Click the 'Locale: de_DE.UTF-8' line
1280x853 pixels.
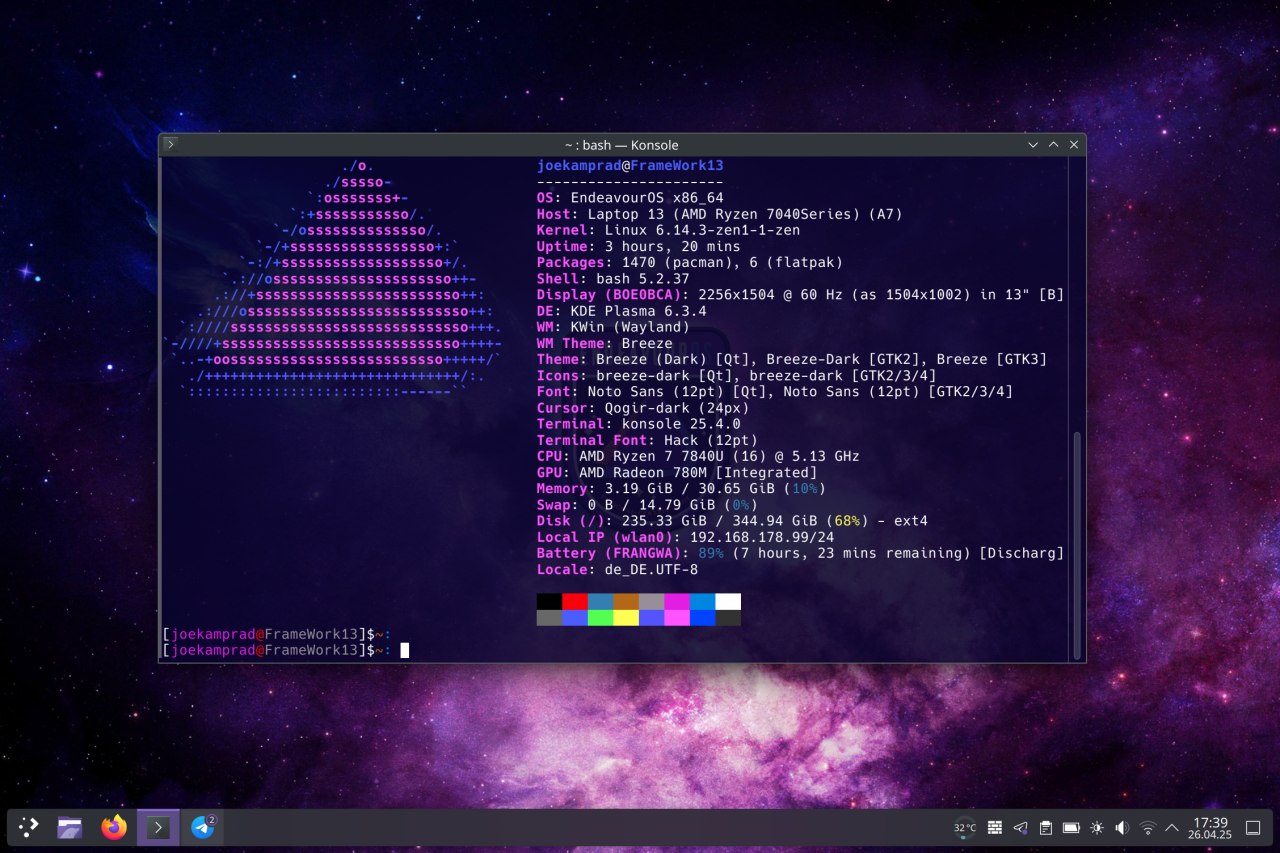point(617,569)
